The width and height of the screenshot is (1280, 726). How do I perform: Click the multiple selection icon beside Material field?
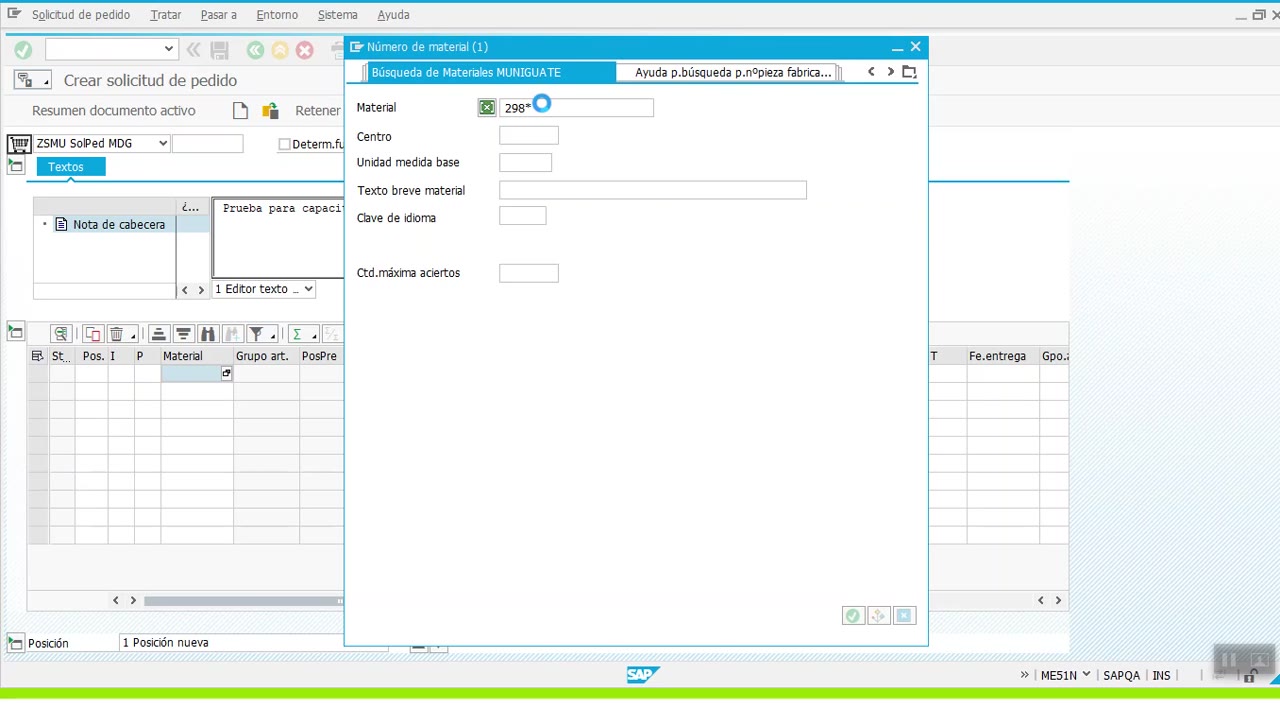[x=486, y=108]
